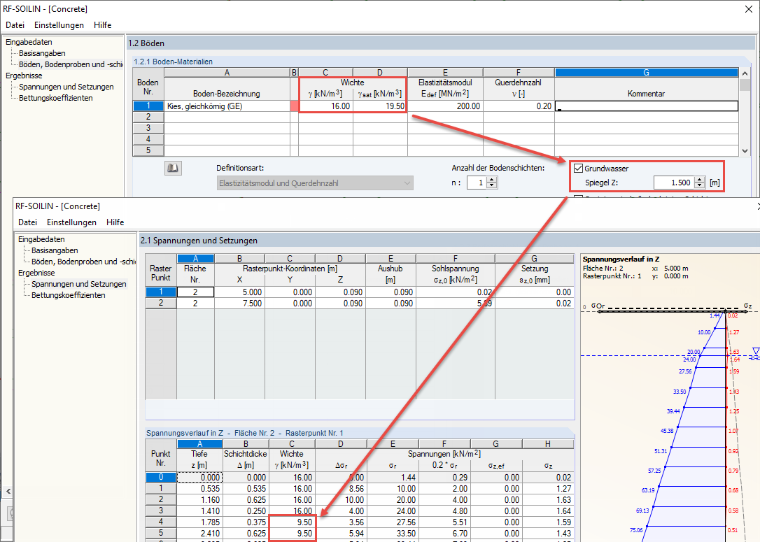Select Böden, Bodenproben entry in front window tree
760x542 pixels.
click(83, 261)
